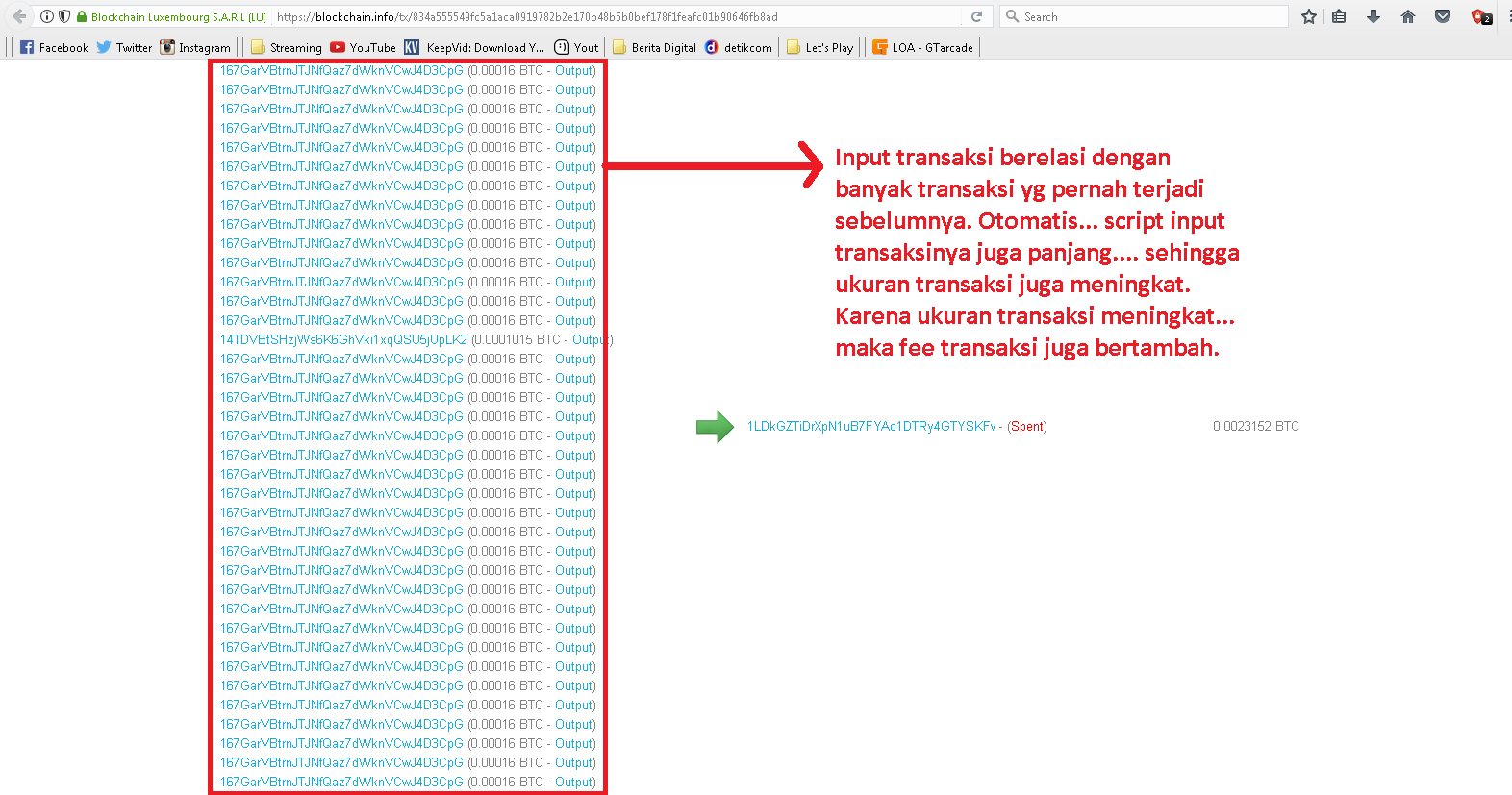The image size is (1512, 795).
Task: Go to the home page icon
Action: 1408,16
